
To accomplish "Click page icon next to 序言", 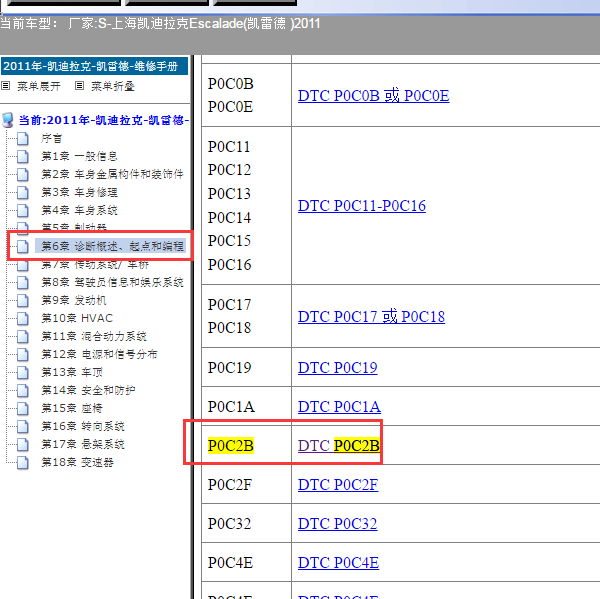I will pyautogui.click(x=23, y=139).
